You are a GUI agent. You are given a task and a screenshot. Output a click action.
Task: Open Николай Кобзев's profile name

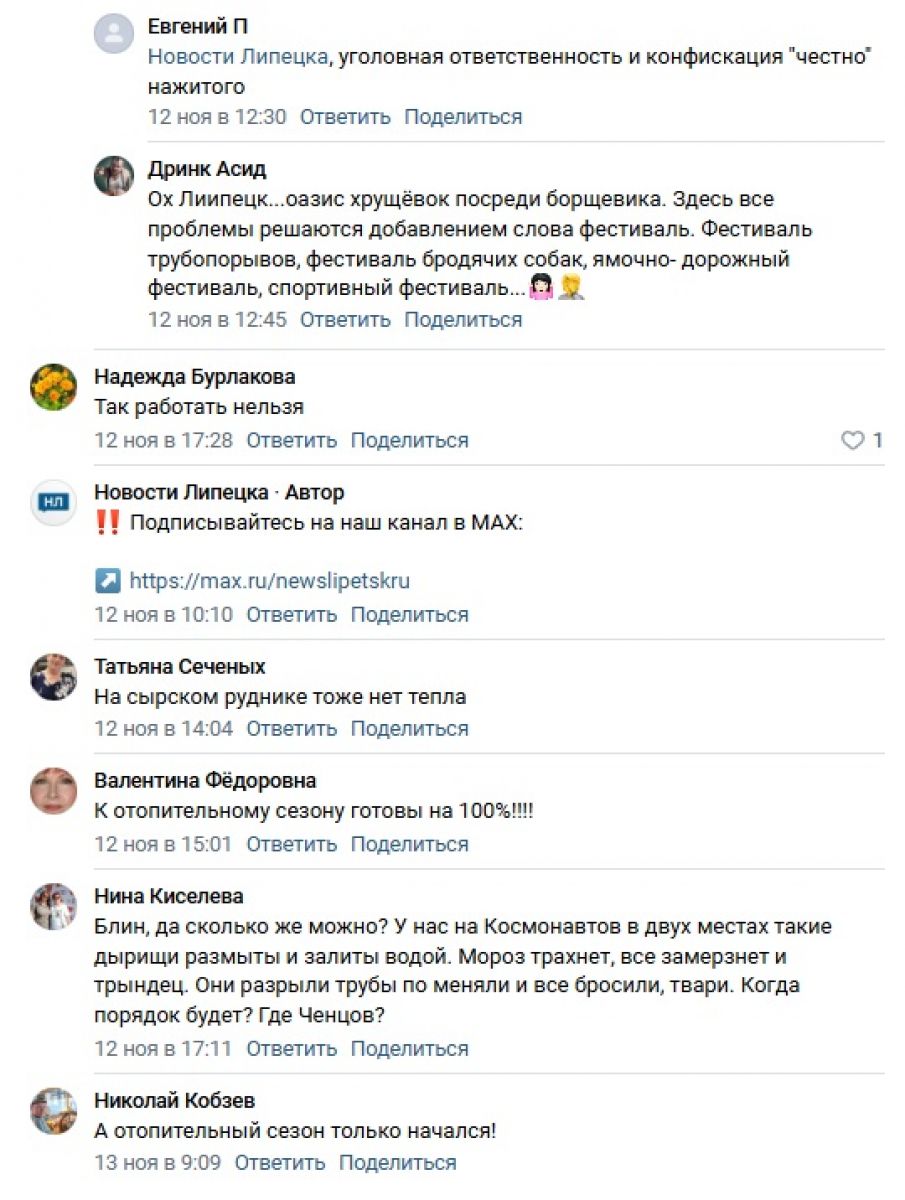tap(174, 1100)
